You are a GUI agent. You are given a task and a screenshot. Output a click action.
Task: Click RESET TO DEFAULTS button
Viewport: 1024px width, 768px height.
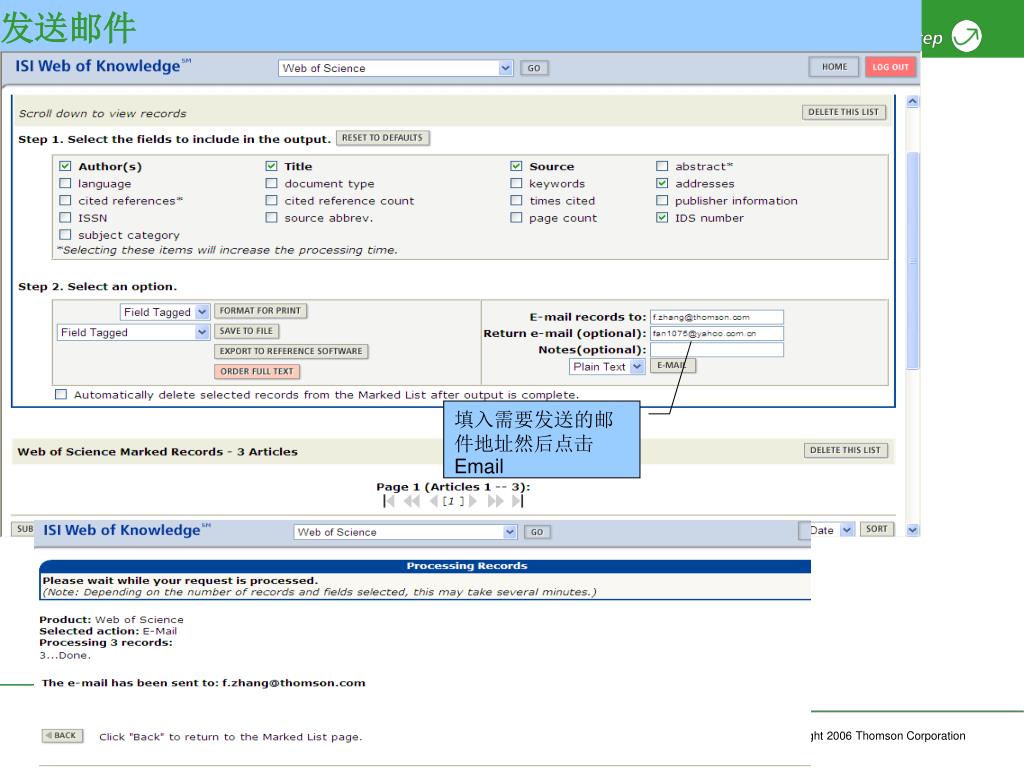383,138
